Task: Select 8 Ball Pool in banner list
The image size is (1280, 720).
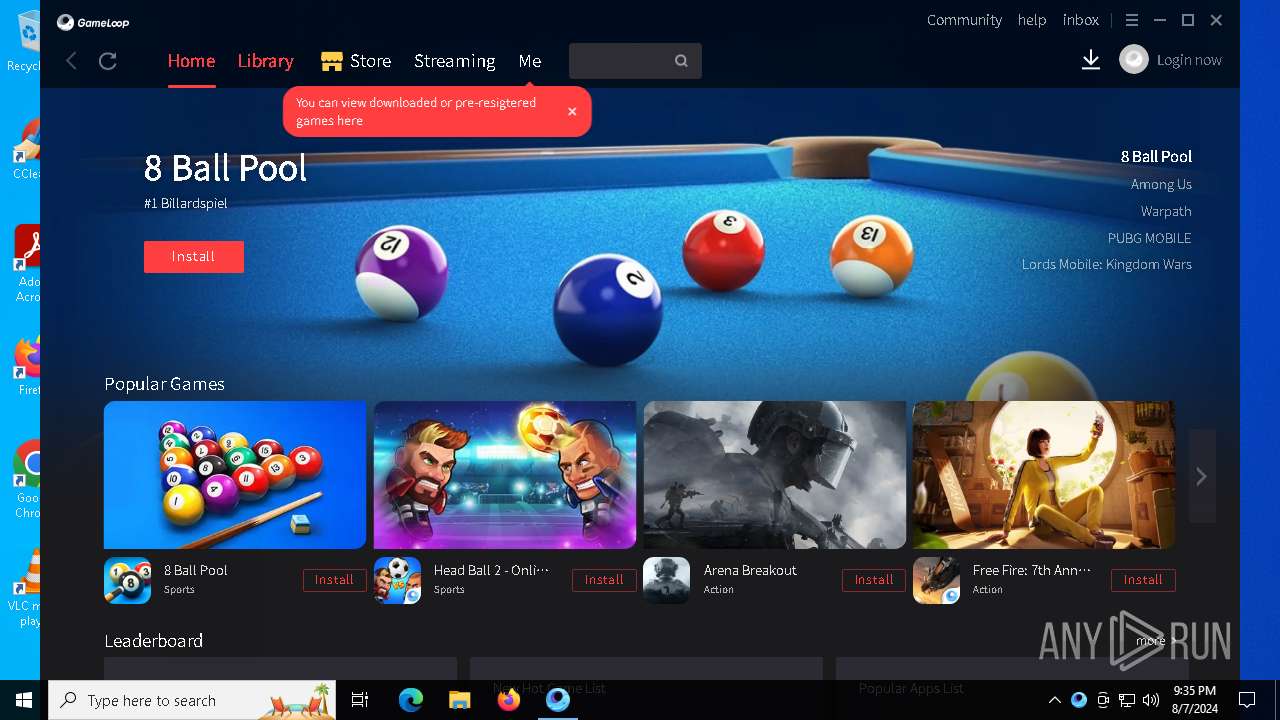Action: pos(1156,157)
